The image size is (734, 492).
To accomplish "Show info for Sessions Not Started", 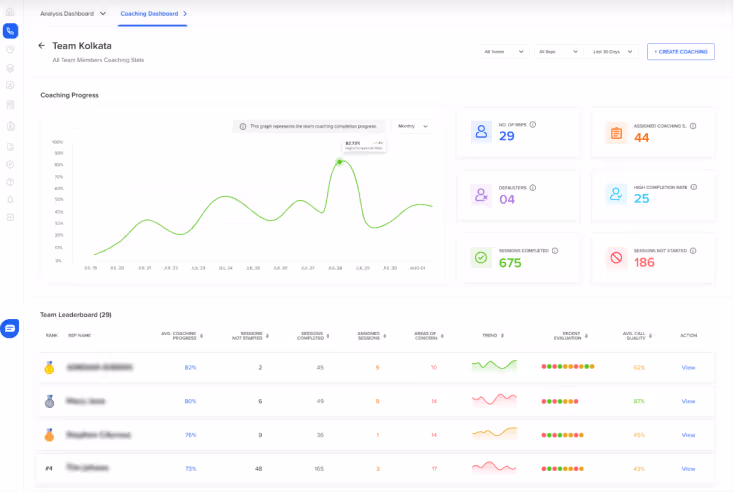I will coord(693,251).
